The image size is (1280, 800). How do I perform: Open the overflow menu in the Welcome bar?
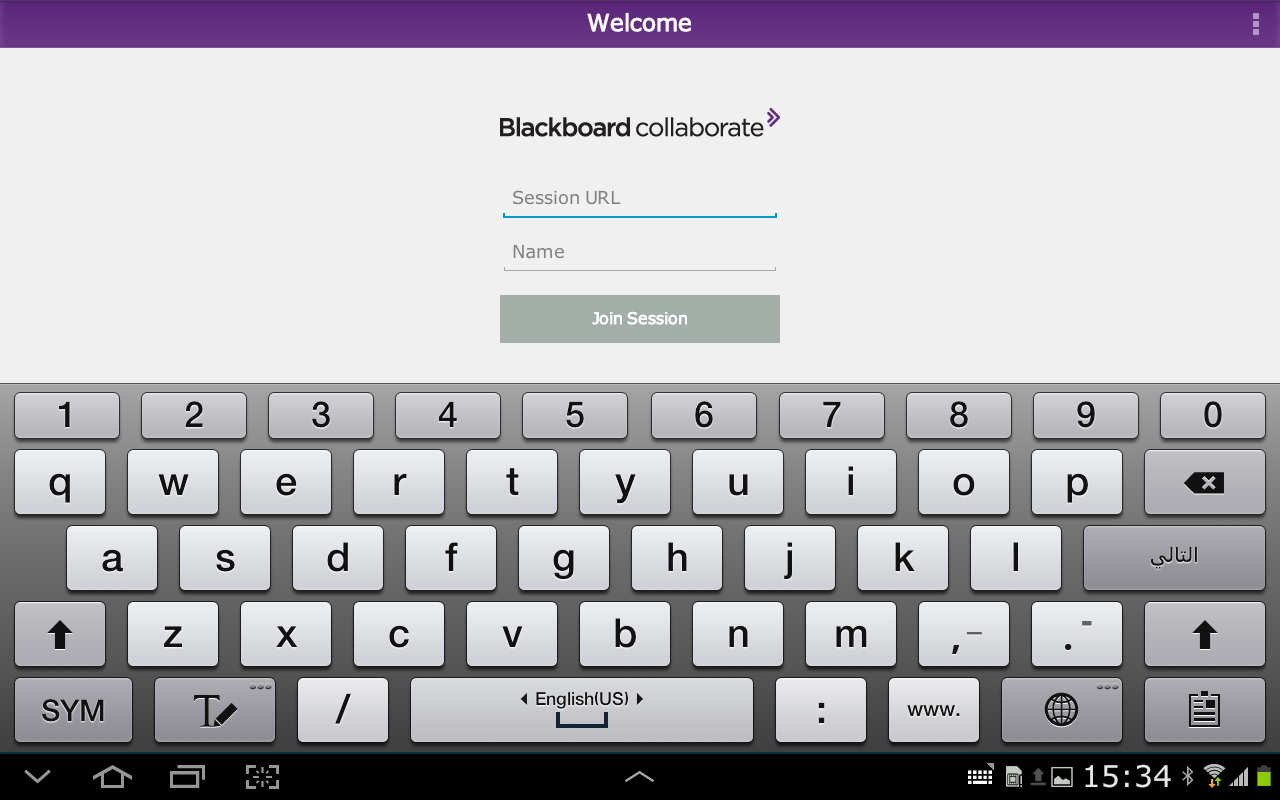1255,24
